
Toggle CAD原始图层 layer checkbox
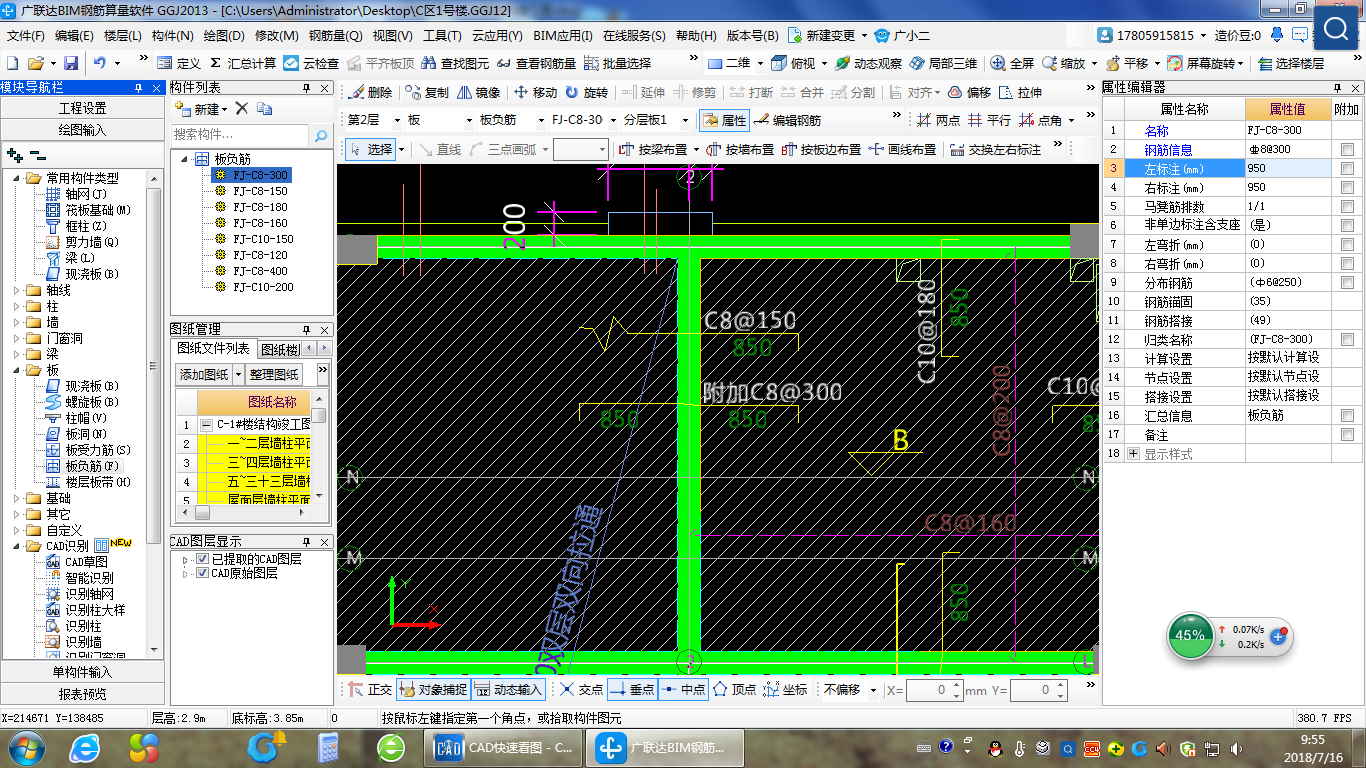coord(203,573)
